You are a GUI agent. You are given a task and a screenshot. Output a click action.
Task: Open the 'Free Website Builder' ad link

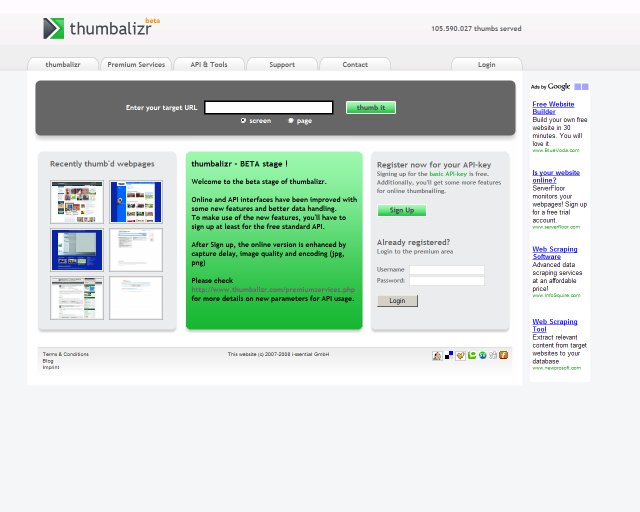[x=553, y=108]
